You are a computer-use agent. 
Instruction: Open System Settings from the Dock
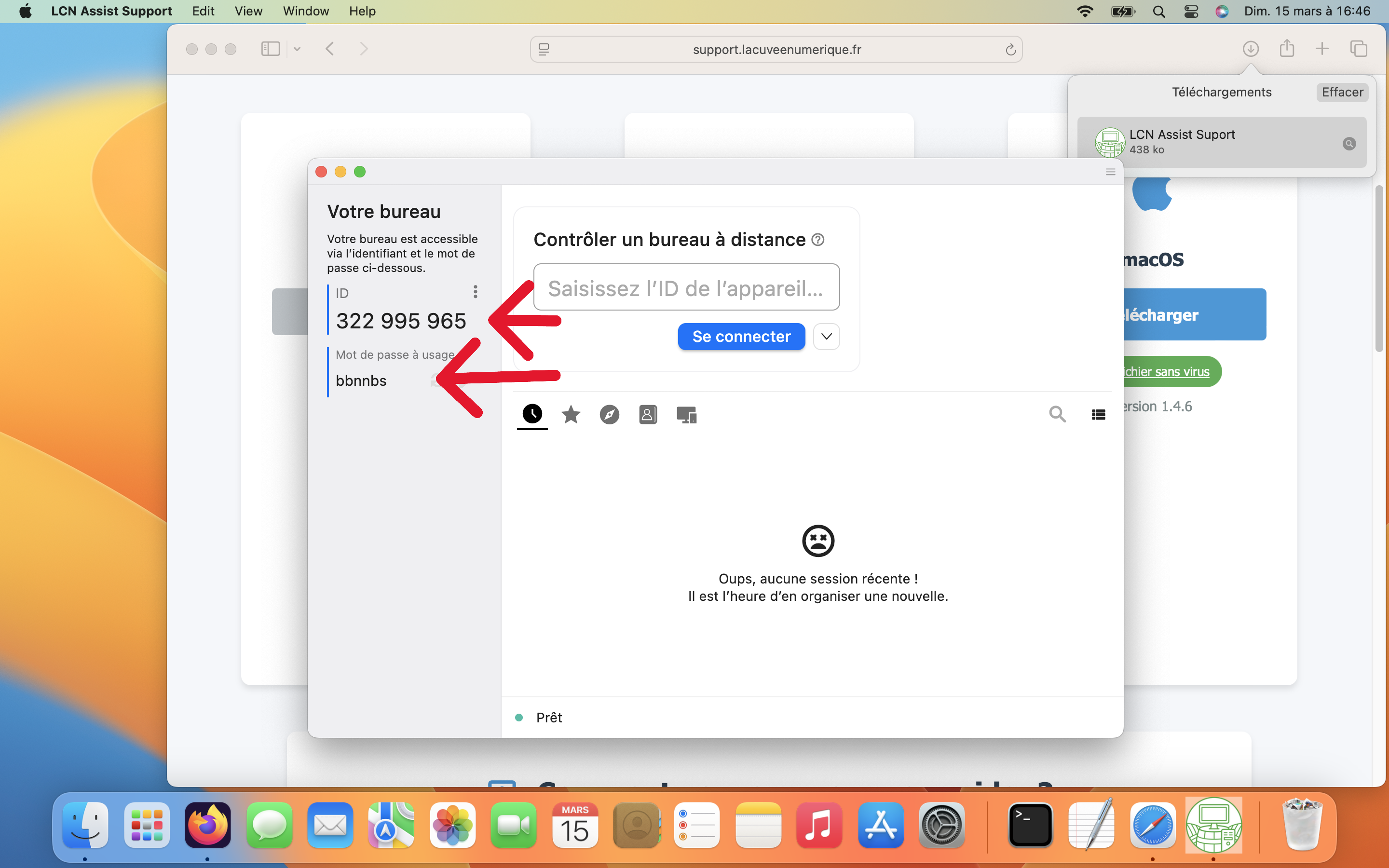tap(941, 826)
